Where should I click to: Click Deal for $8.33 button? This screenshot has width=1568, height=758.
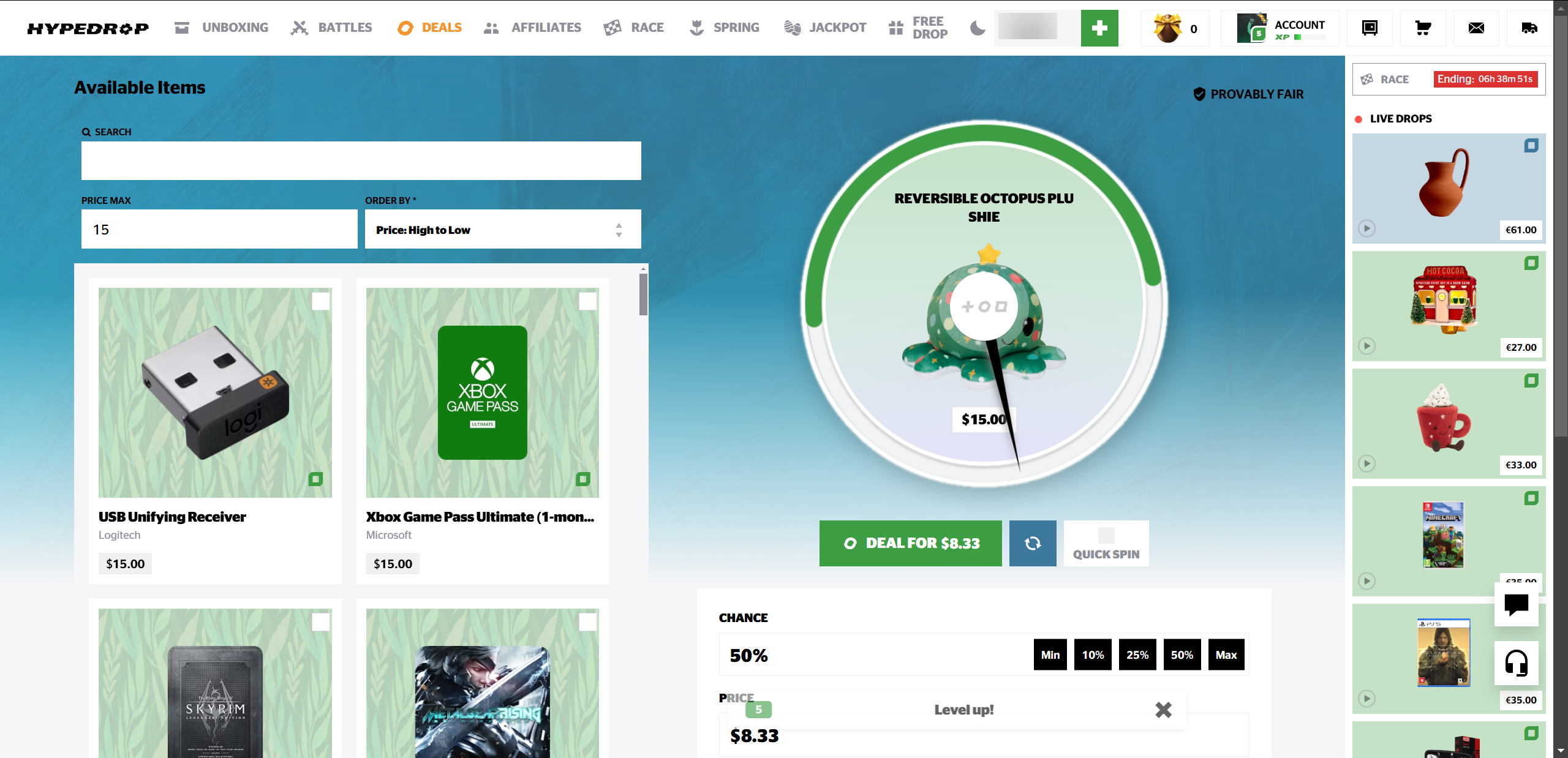coord(911,543)
